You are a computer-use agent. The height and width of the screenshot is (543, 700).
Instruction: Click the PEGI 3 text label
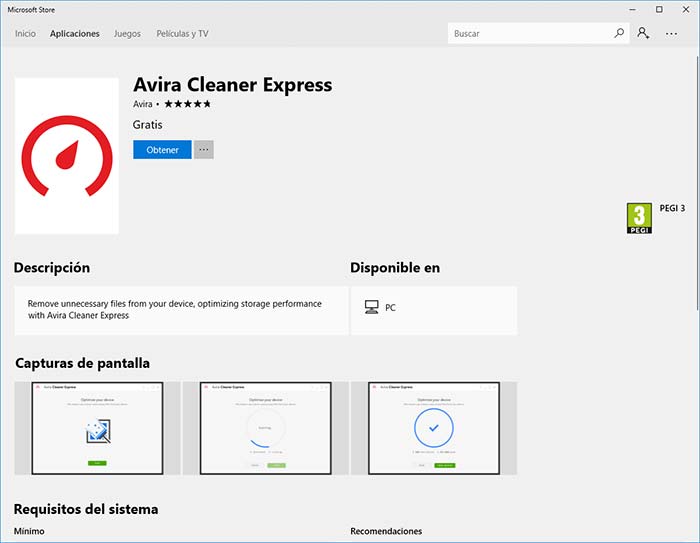[672, 208]
